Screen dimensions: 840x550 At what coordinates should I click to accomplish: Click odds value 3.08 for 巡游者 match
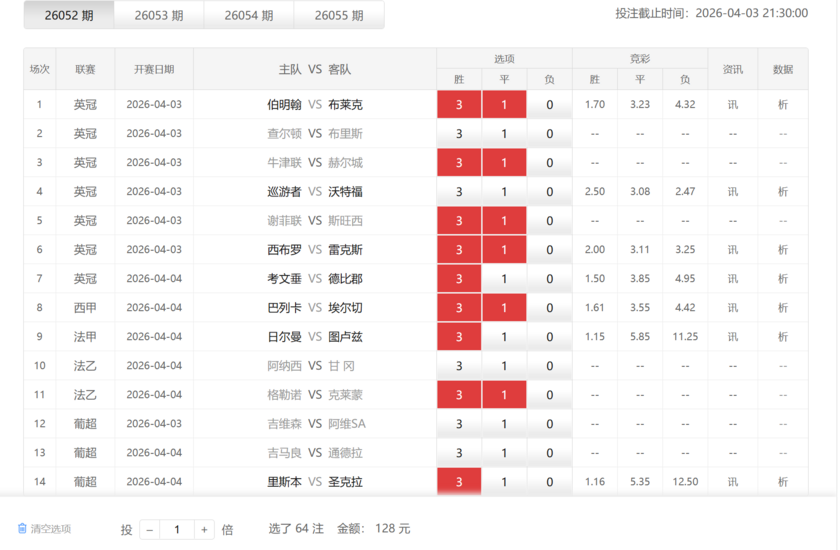pyautogui.click(x=640, y=192)
